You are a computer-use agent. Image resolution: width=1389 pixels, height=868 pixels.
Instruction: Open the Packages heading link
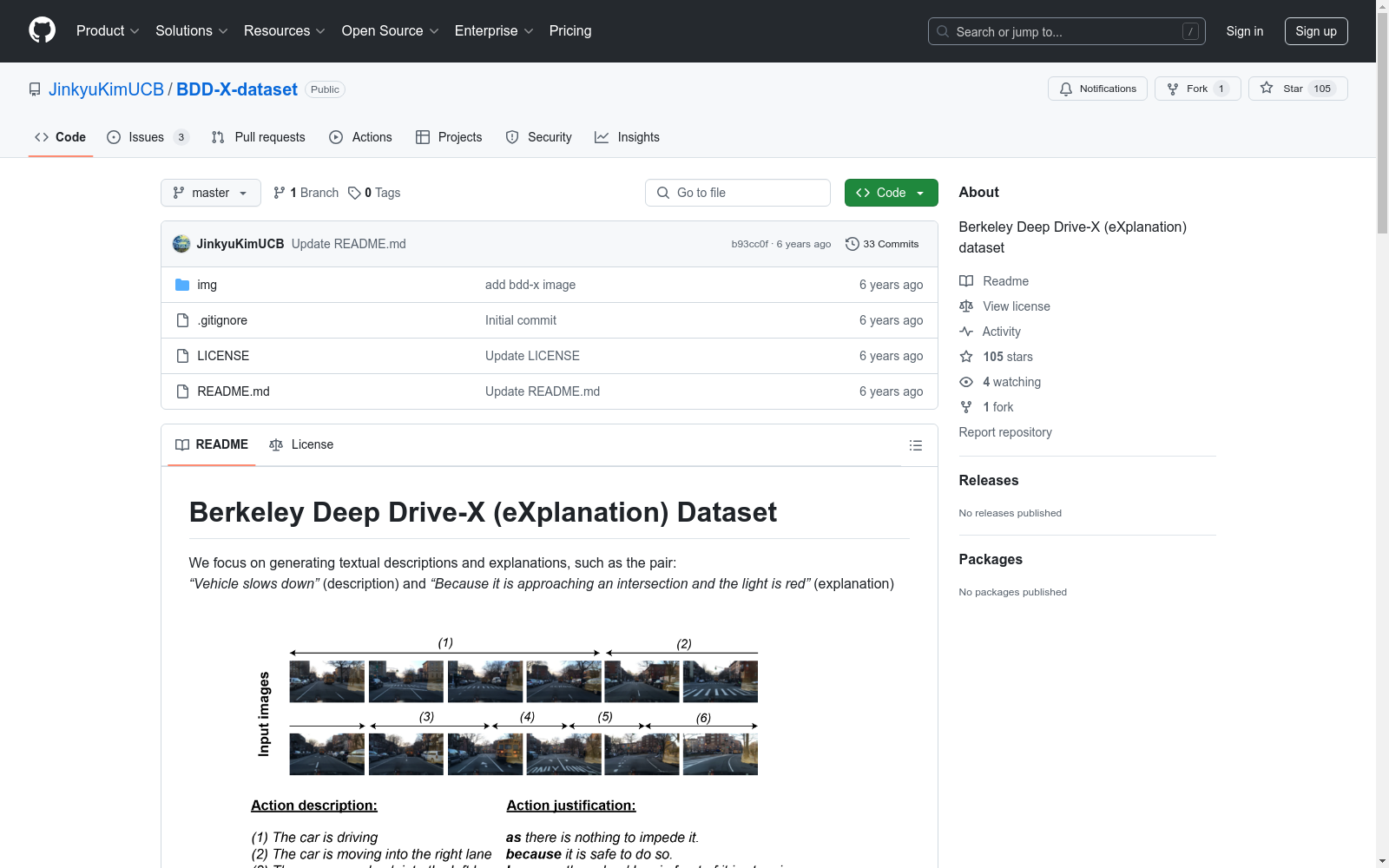tap(990, 559)
